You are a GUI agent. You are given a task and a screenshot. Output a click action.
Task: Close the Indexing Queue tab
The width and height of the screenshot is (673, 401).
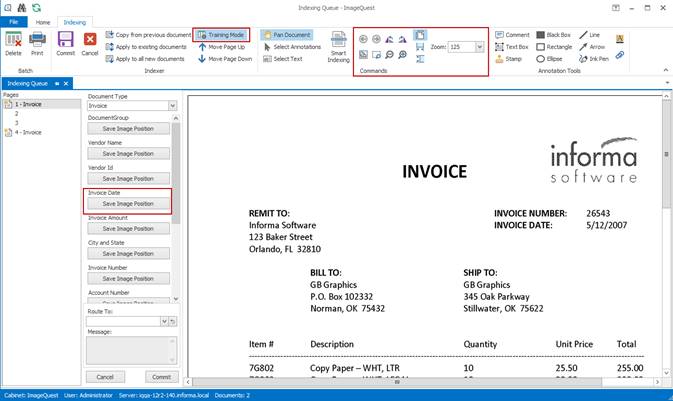point(66,84)
